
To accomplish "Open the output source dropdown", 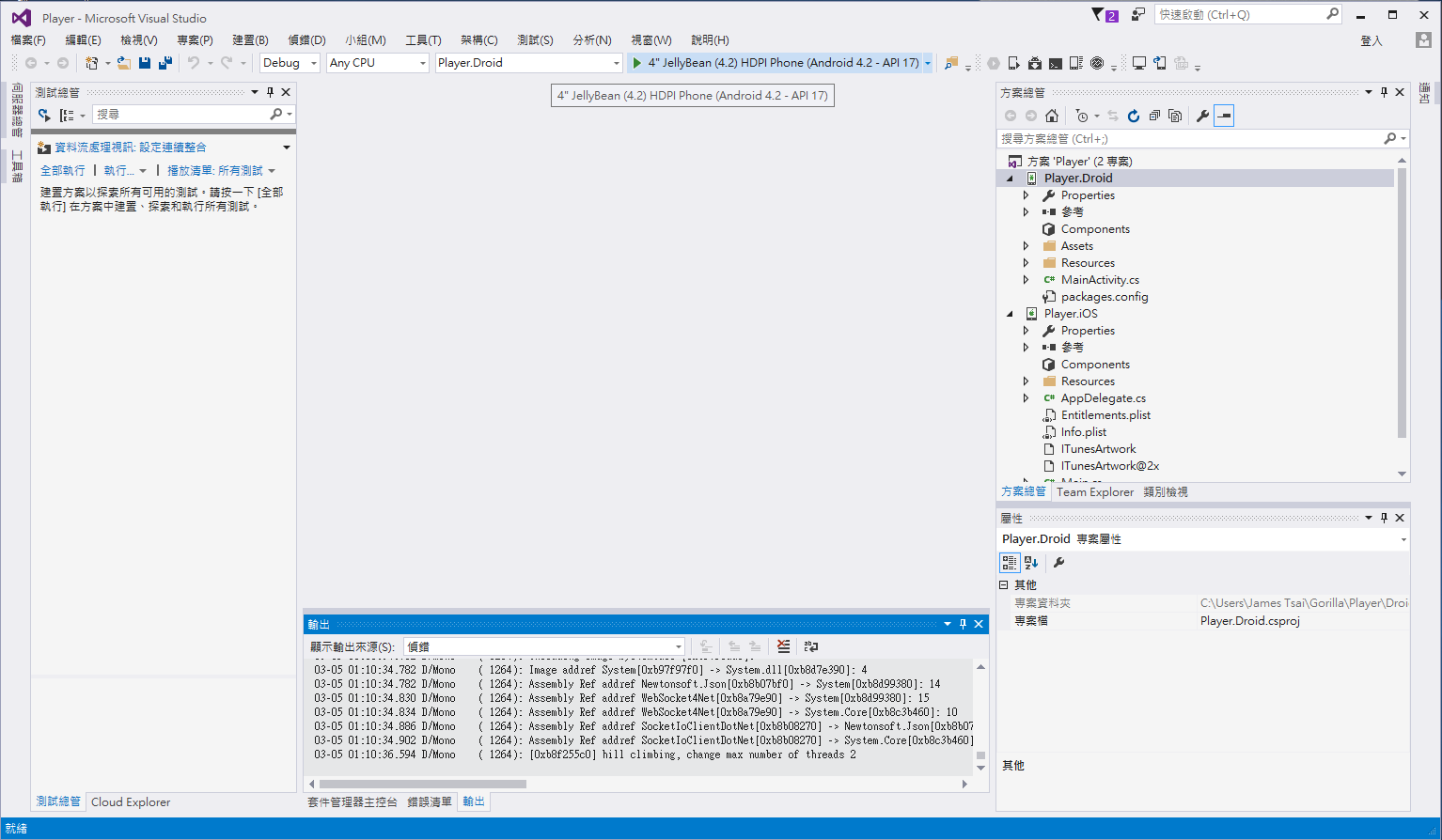I will tap(544, 646).
